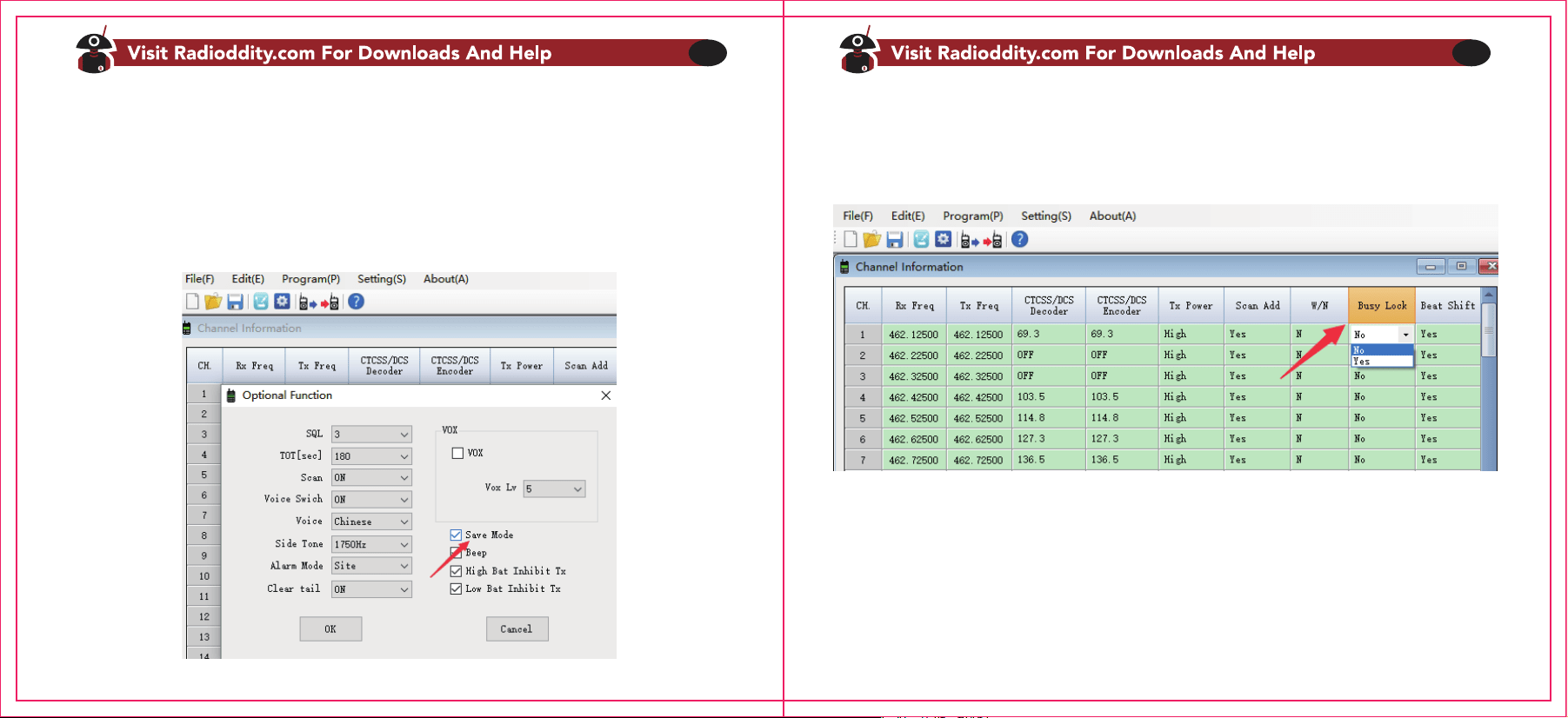Click Beat Shift column header

coord(1448,306)
